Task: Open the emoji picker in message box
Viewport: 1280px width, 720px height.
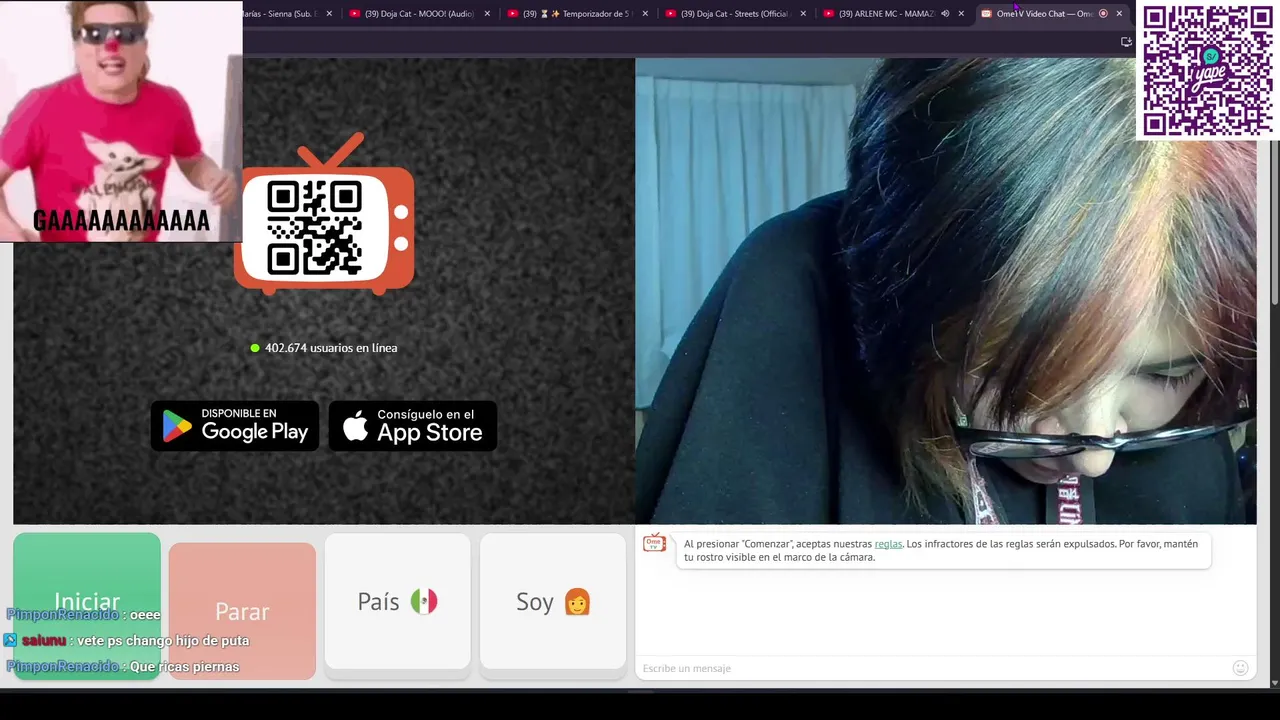Action: coord(1240,668)
